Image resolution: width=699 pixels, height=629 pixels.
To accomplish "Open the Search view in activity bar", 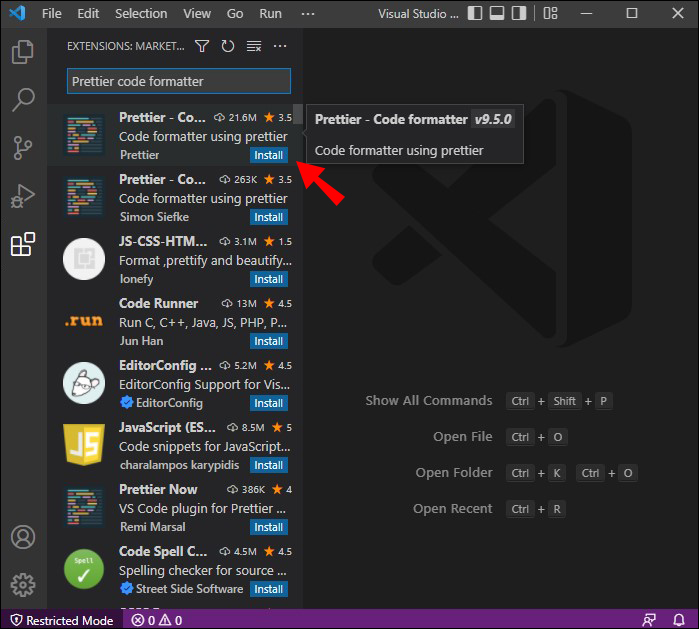I will click(23, 99).
